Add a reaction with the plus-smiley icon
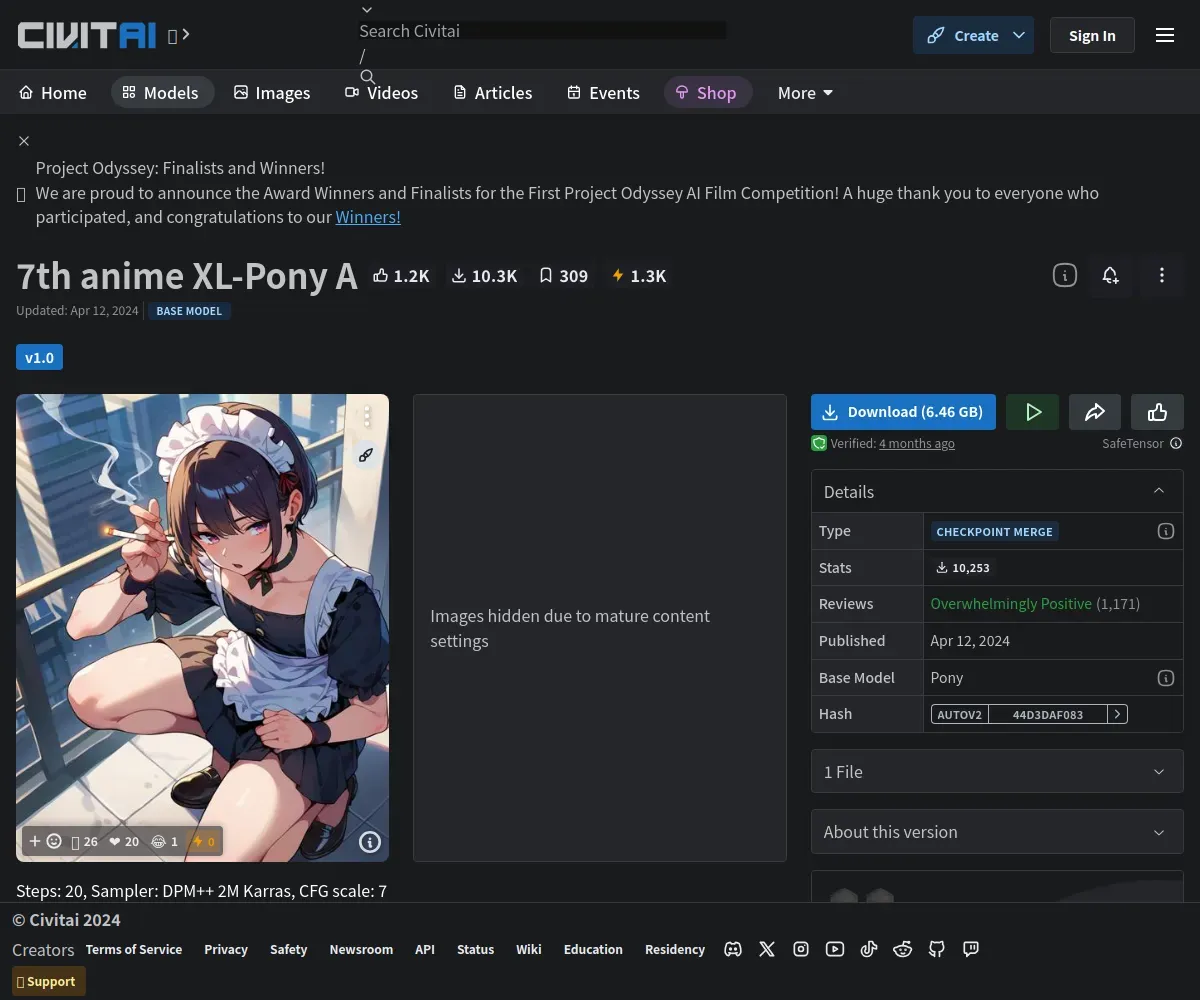 [45, 841]
